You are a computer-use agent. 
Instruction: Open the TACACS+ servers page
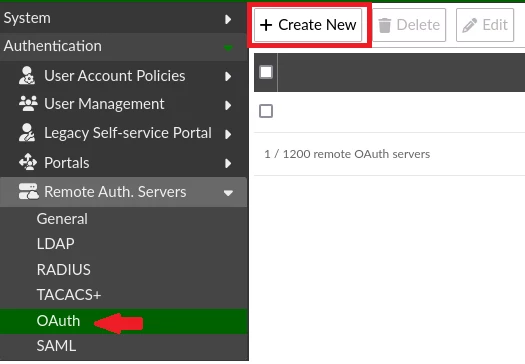pos(123,295)
